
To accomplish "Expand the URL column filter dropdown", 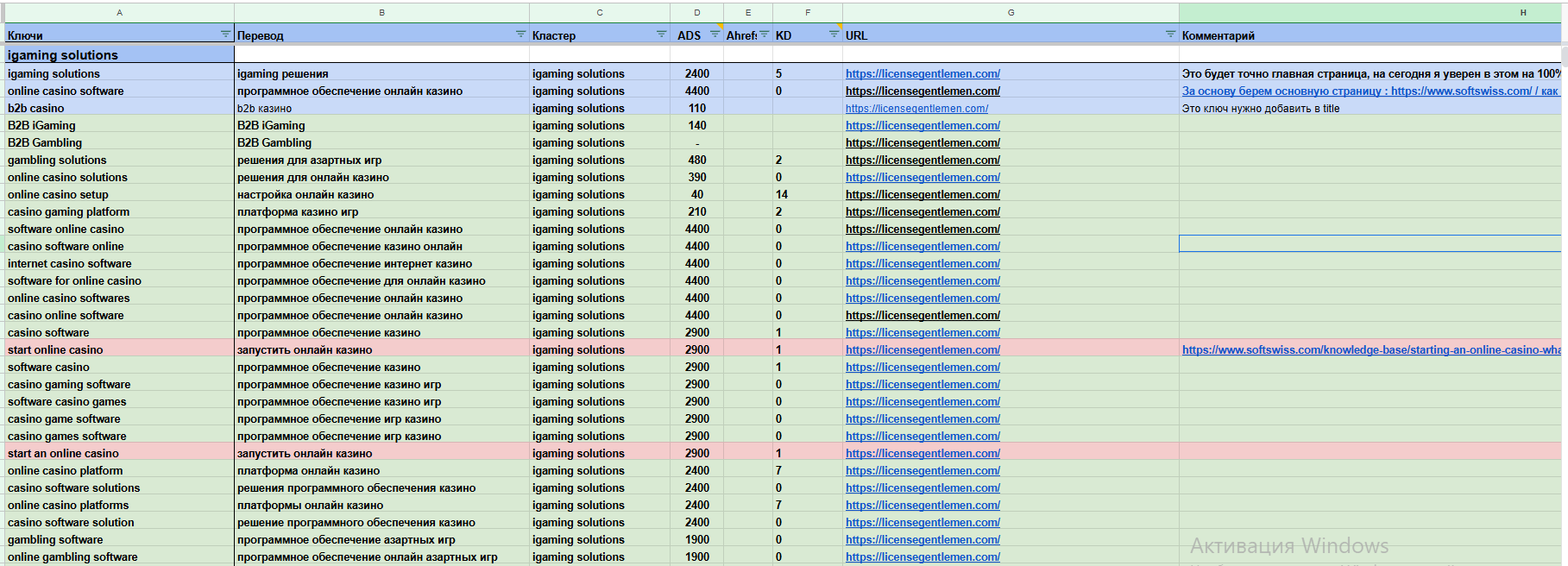I will (1170, 35).
